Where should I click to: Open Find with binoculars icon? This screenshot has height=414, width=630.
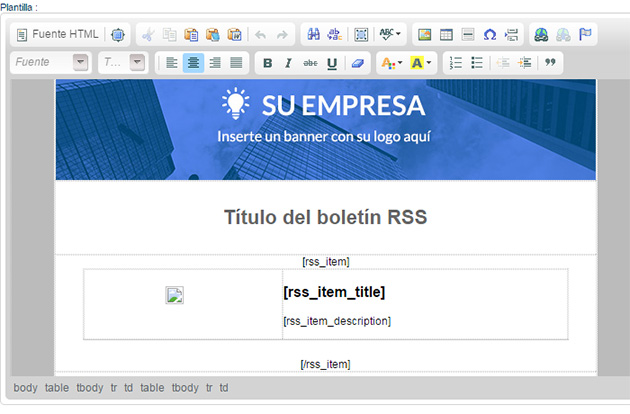tap(313, 35)
